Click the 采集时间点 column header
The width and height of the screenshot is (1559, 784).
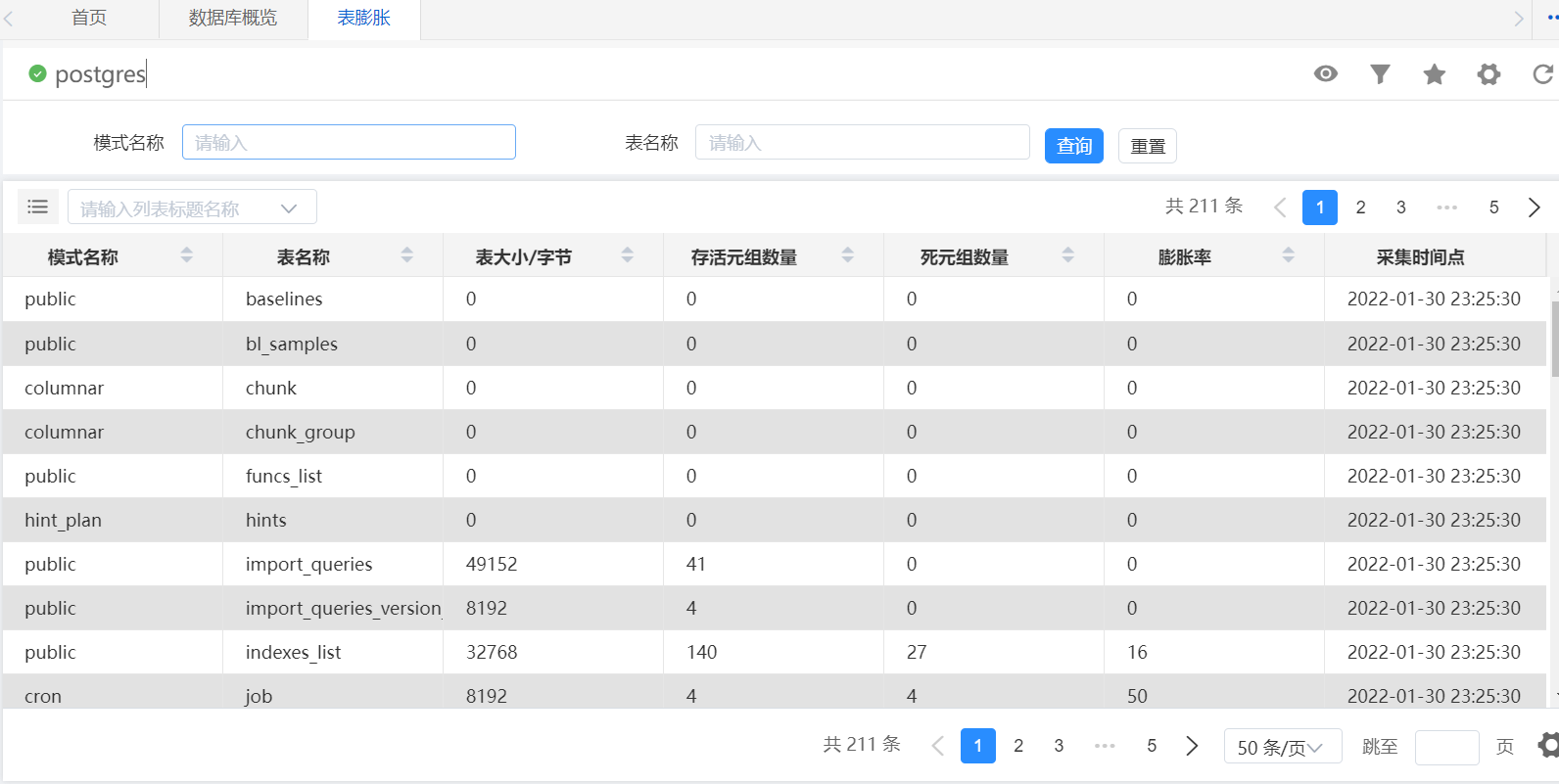point(1420,256)
